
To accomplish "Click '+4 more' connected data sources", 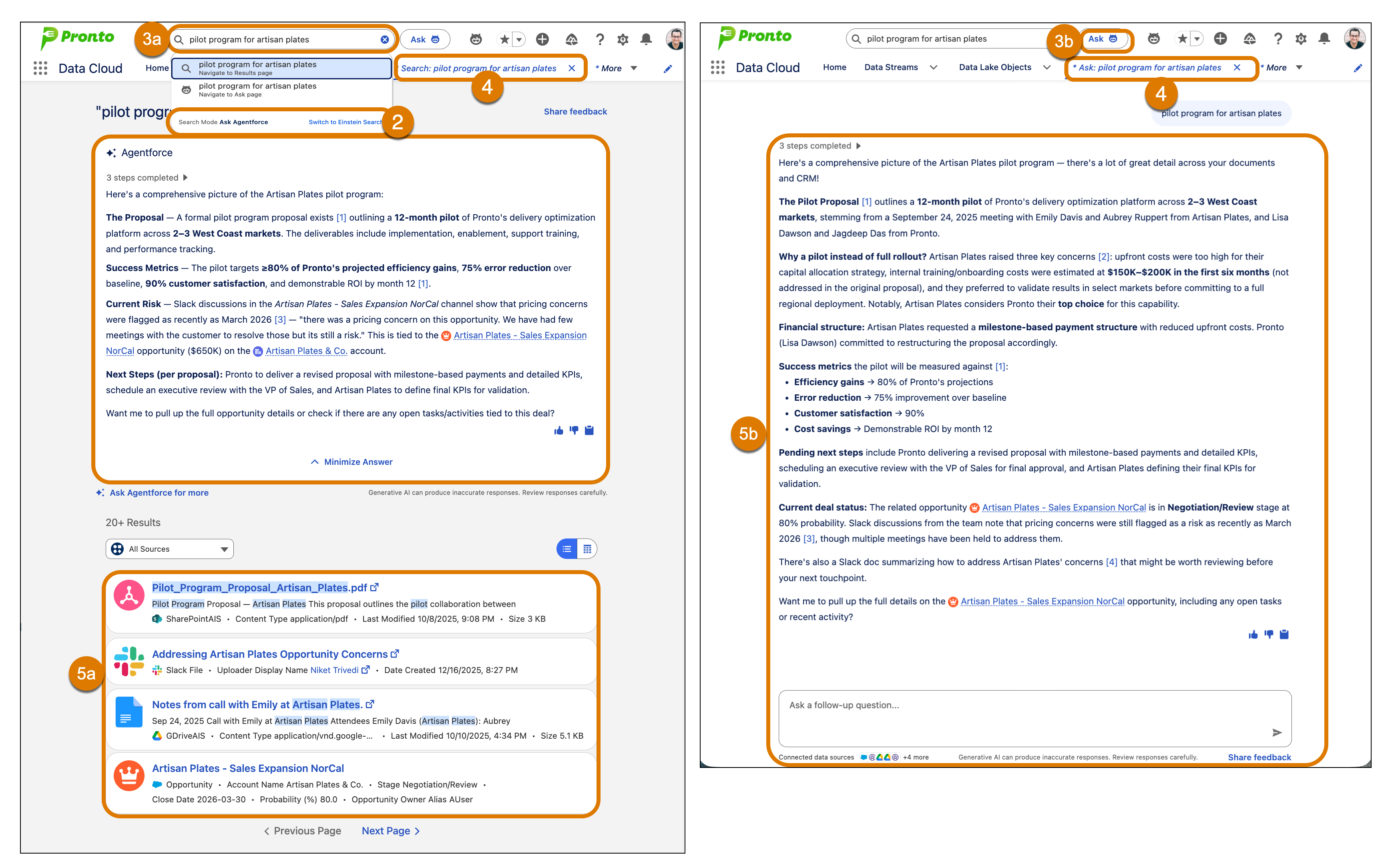I will click(x=915, y=757).
